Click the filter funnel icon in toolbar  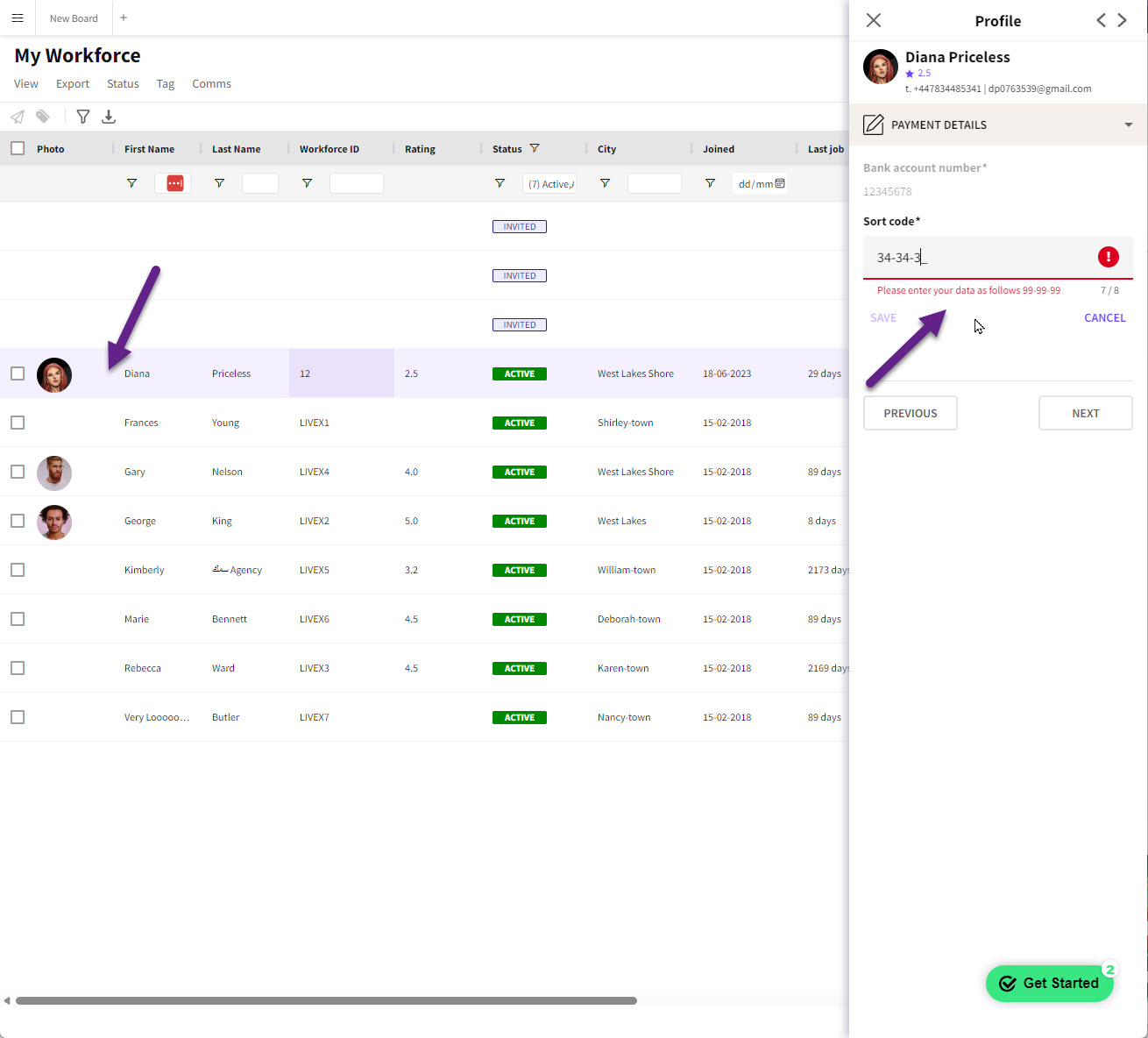click(83, 117)
